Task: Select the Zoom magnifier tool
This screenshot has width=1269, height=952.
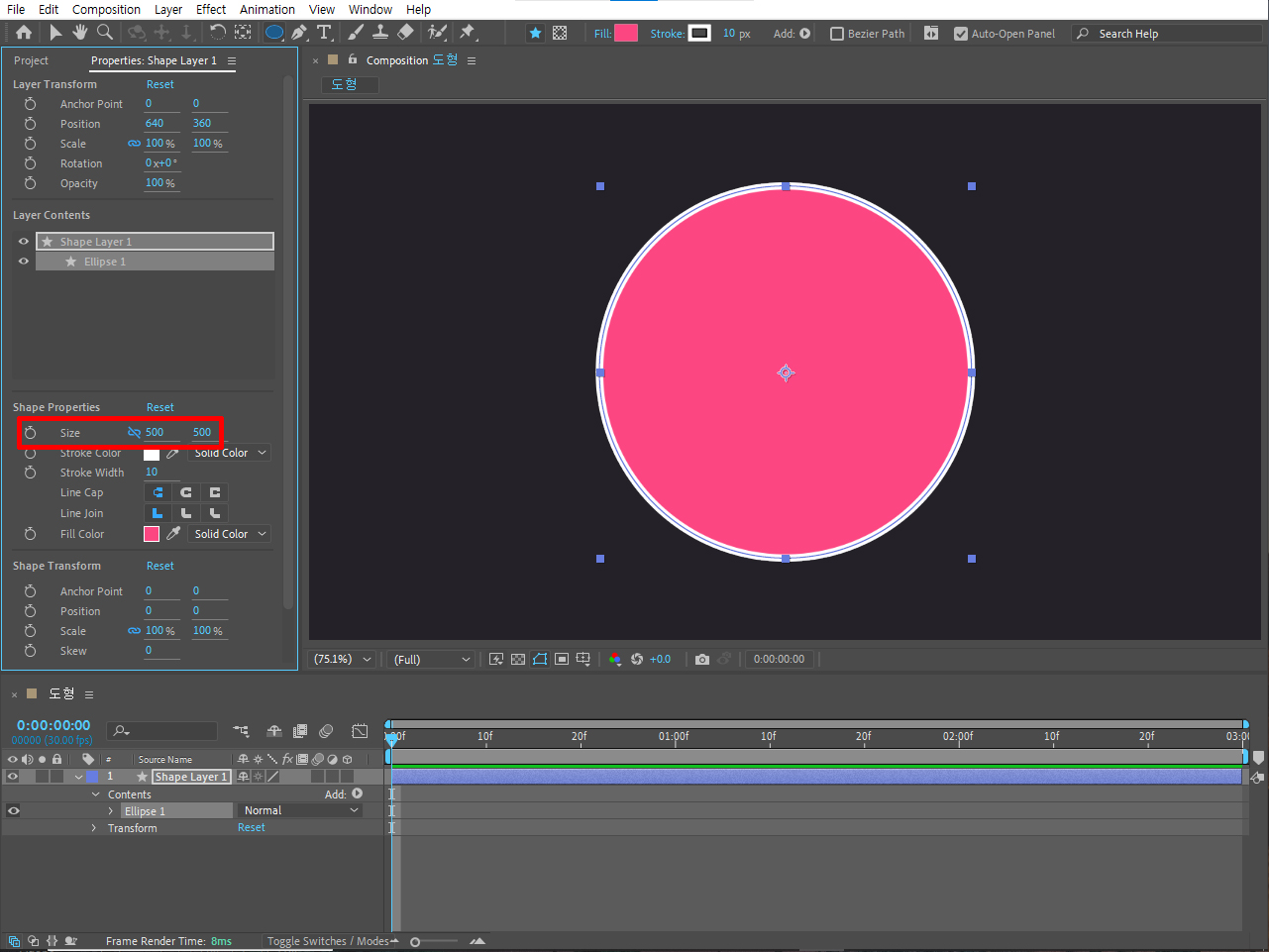Action: coord(104,33)
